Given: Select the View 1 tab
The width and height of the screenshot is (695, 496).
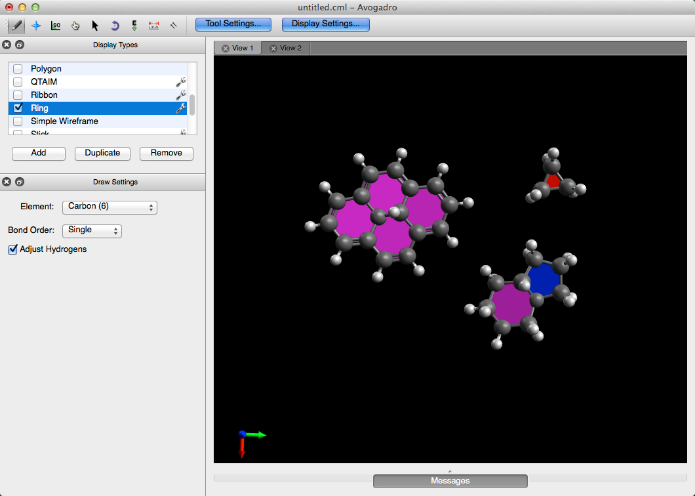Looking at the screenshot, I should 241,48.
